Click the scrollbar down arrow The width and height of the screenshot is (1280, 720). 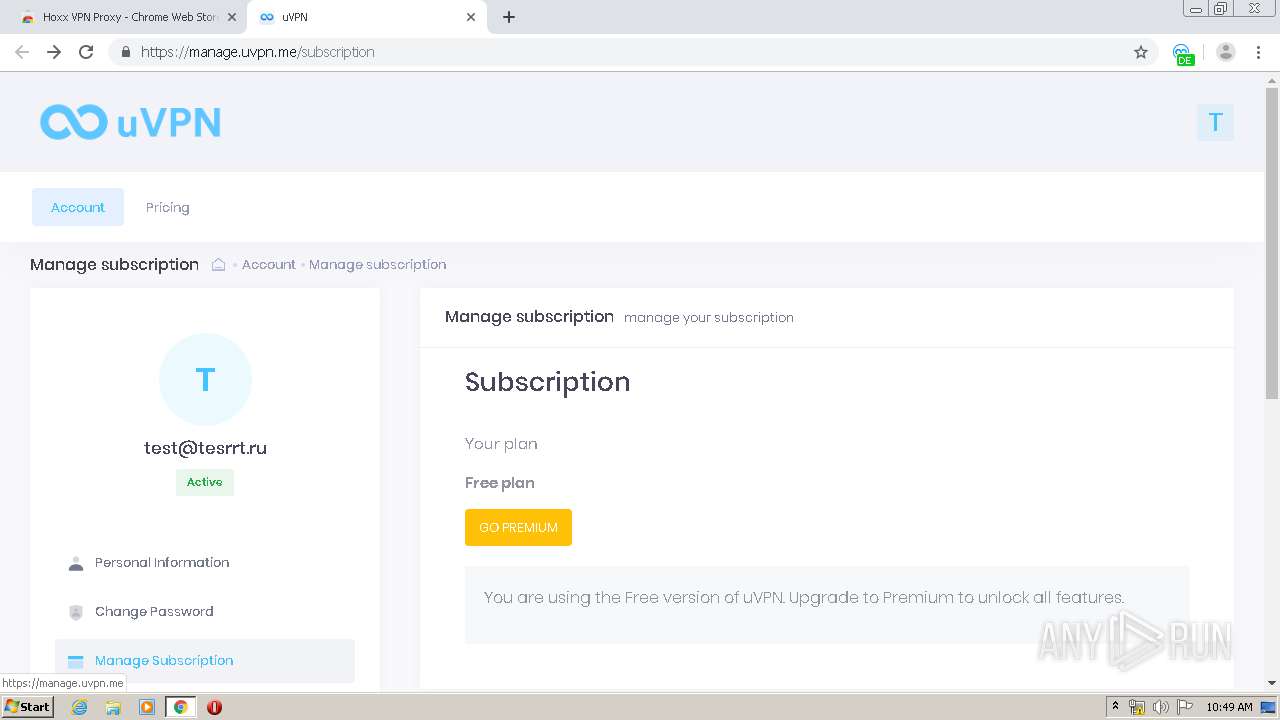point(1271,683)
